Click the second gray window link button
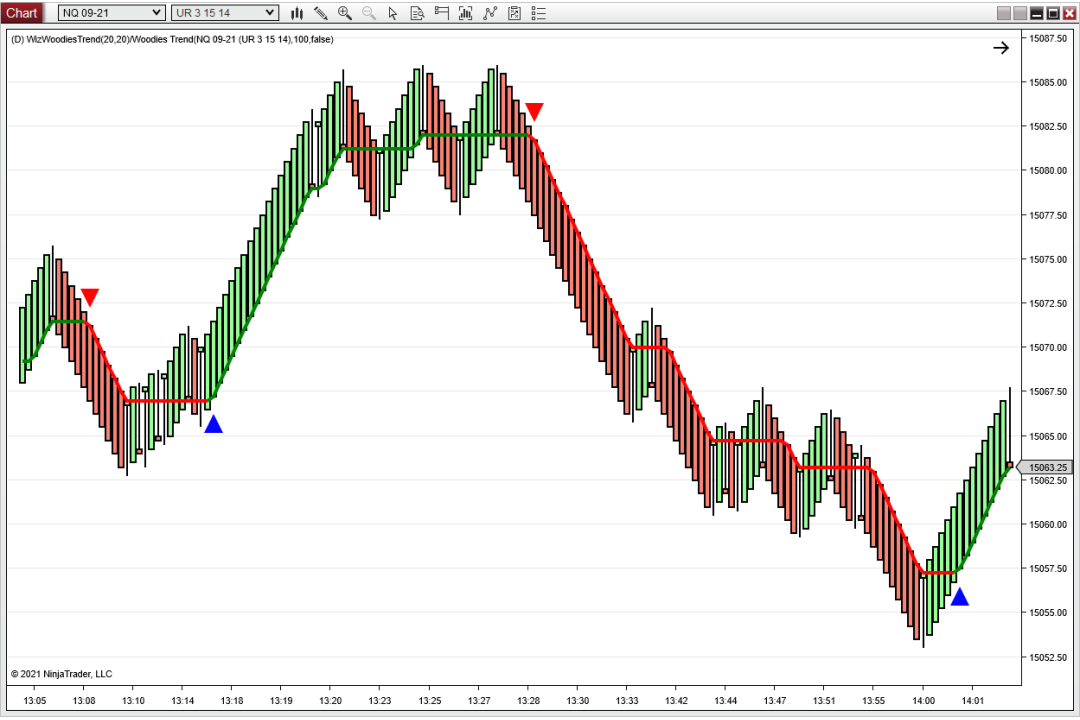This screenshot has height=720, width=1080. click(x=1019, y=13)
